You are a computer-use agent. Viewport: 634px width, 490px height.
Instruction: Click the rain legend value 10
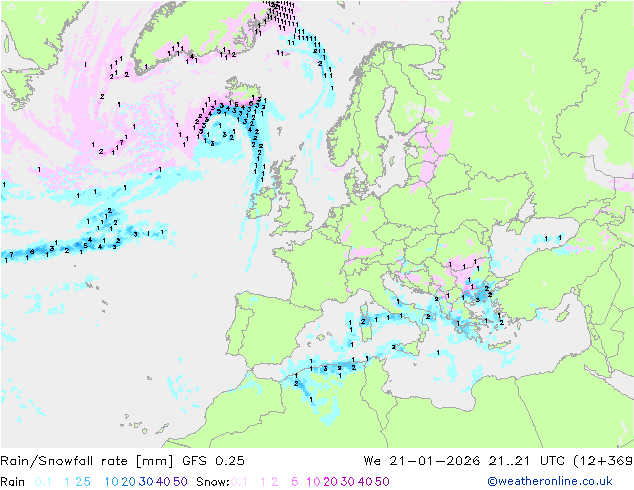(x=112, y=482)
